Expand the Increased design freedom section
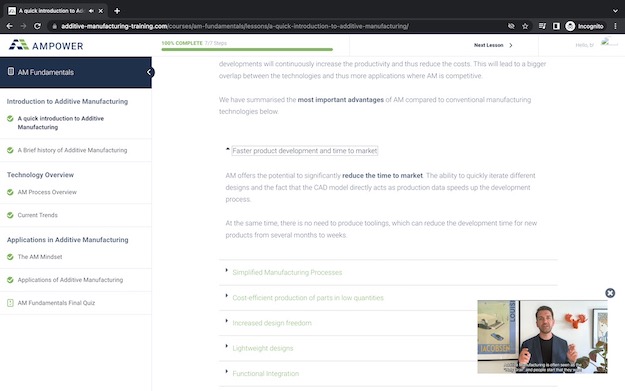 pos(272,323)
